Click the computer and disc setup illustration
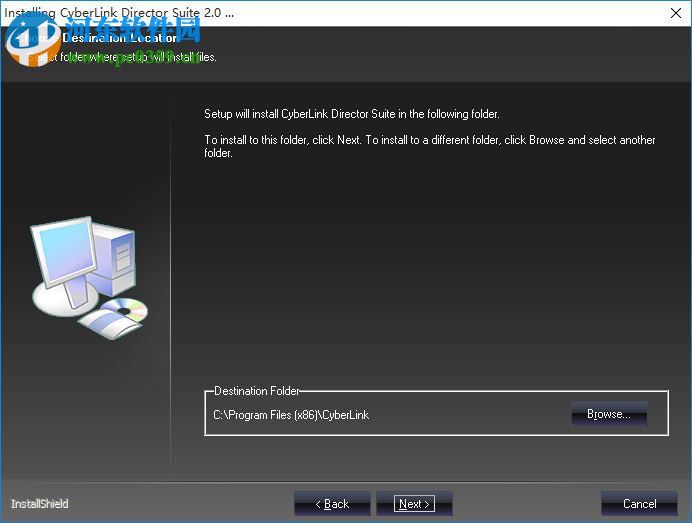This screenshot has width=692, height=523. click(x=89, y=278)
